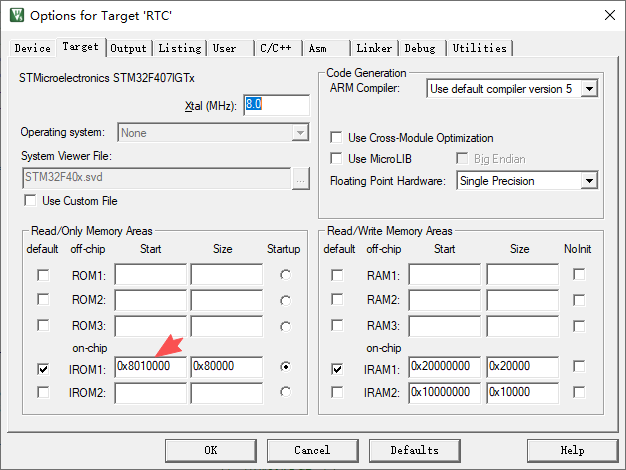Uncheck the IRAM1 default checkbox
This screenshot has height=470, width=626.
[x=337, y=369]
